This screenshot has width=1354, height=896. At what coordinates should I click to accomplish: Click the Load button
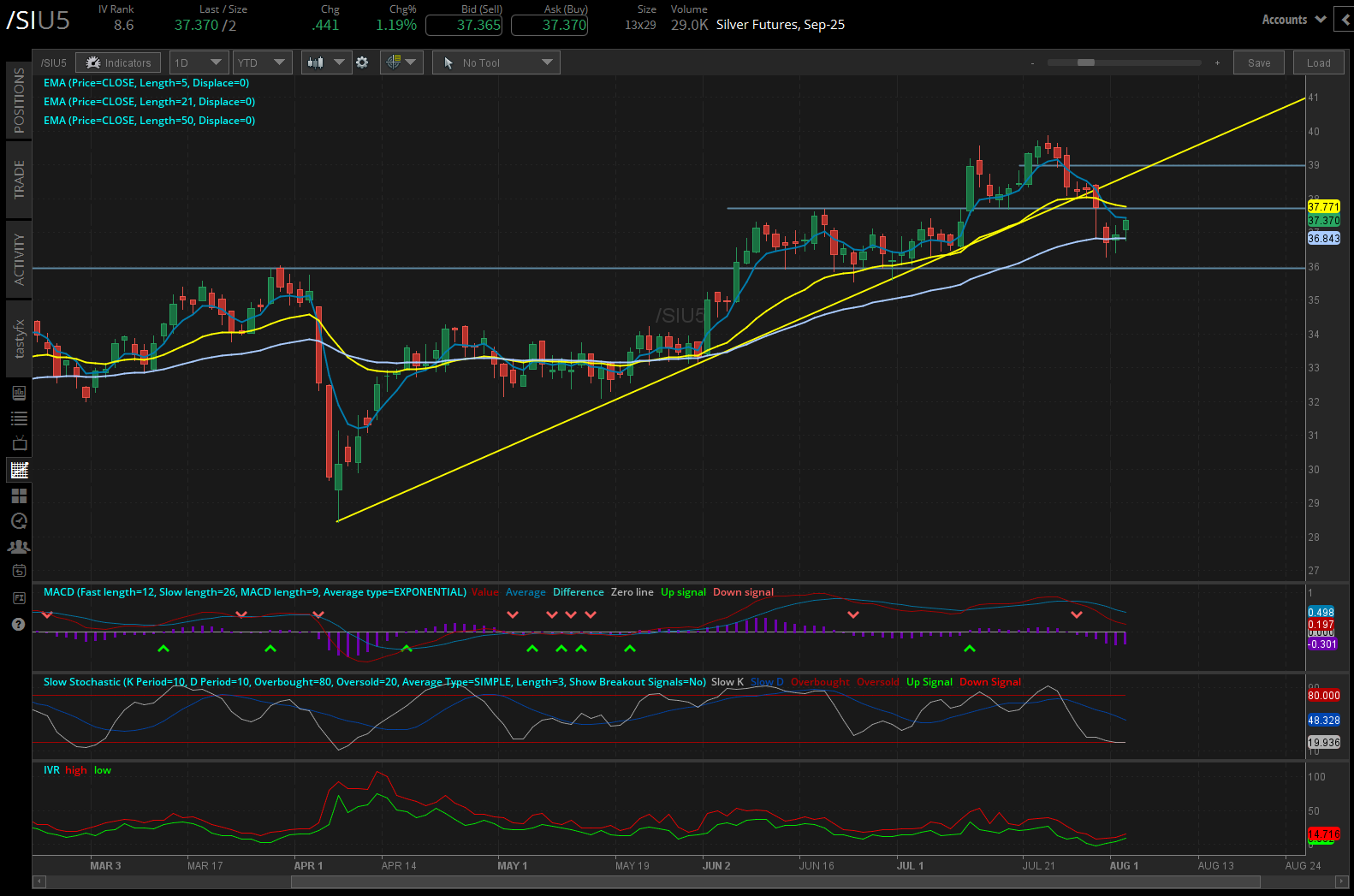pyautogui.click(x=1319, y=62)
